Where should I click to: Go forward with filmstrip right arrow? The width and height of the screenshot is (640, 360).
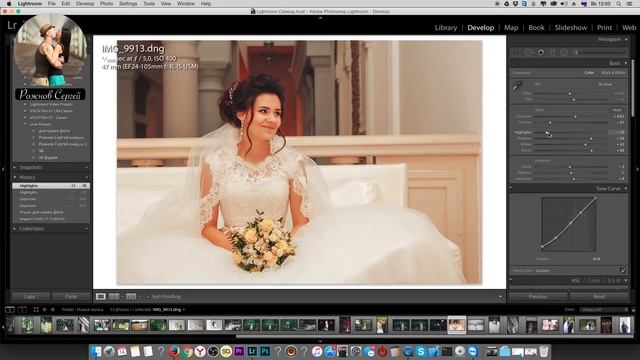(x=53, y=309)
